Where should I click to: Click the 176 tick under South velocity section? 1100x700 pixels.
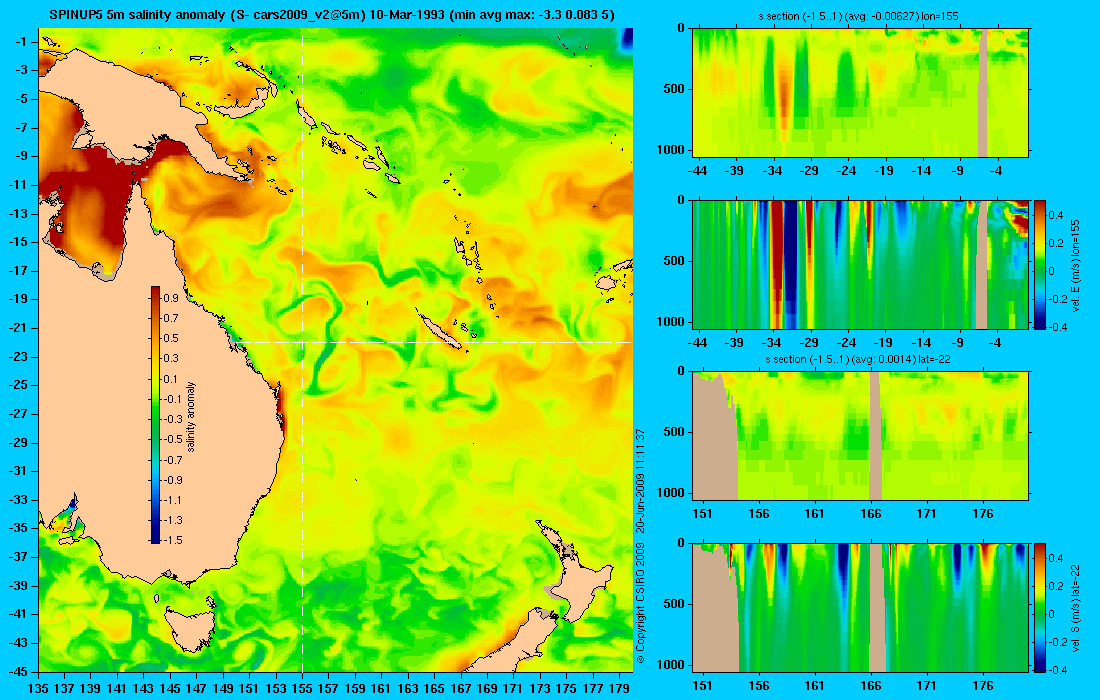(x=983, y=685)
